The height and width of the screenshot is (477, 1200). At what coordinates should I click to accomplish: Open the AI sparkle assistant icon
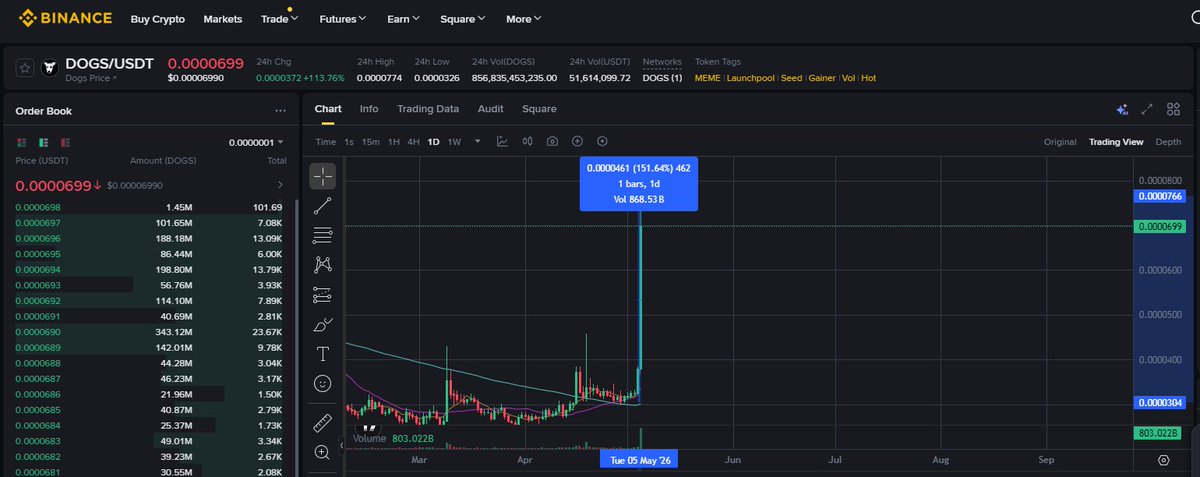tap(1122, 109)
